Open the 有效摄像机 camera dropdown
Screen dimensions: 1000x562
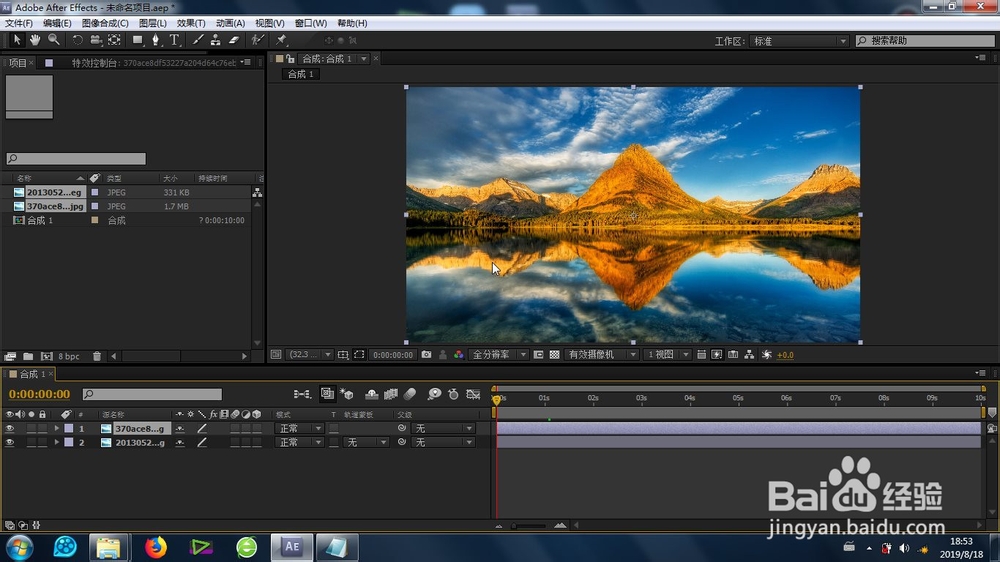[x=601, y=355]
